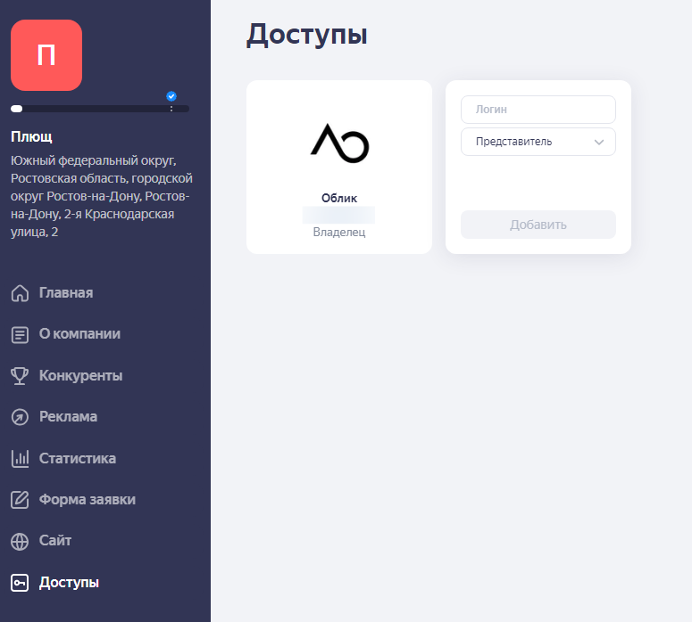Viewport: 692px width, 622px height.
Task: Click the Облик logo in the owner card
Action: (x=339, y=143)
